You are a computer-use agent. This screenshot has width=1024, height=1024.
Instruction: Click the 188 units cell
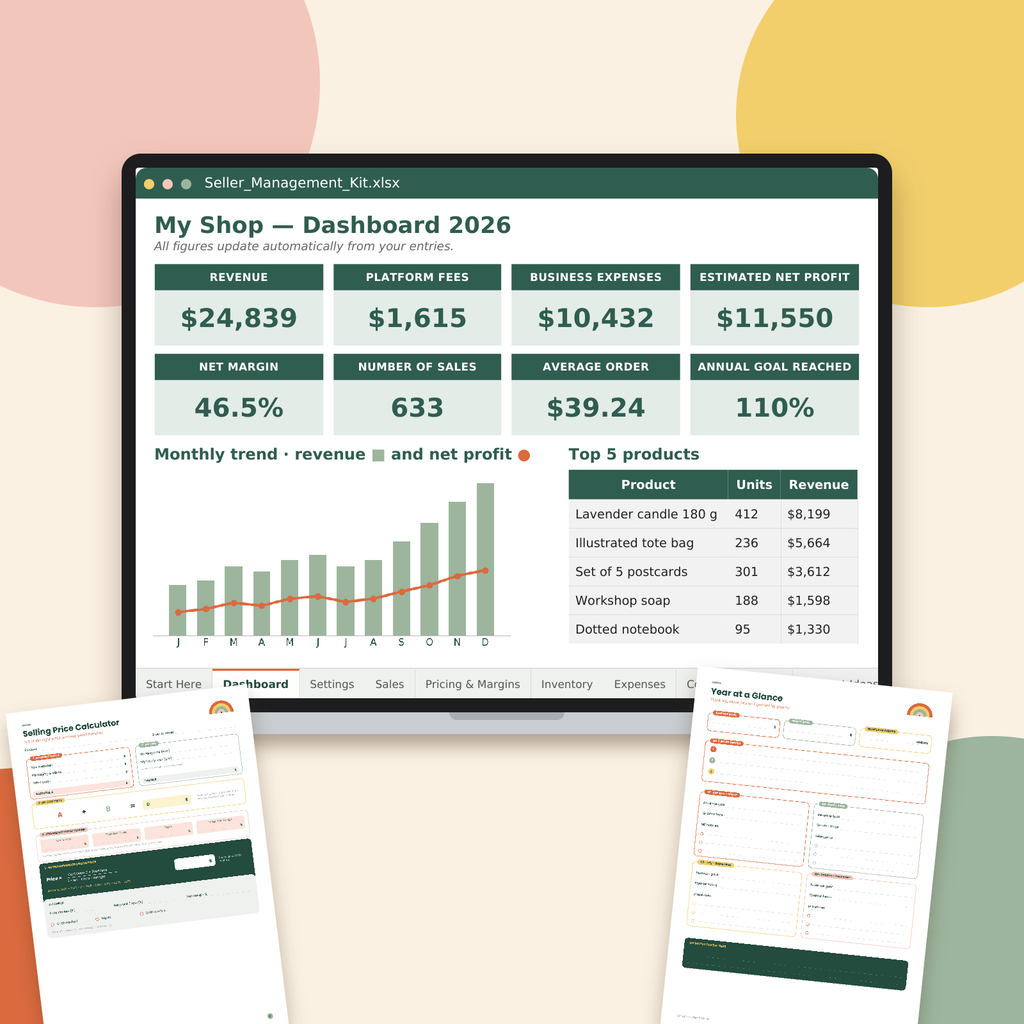click(754, 600)
